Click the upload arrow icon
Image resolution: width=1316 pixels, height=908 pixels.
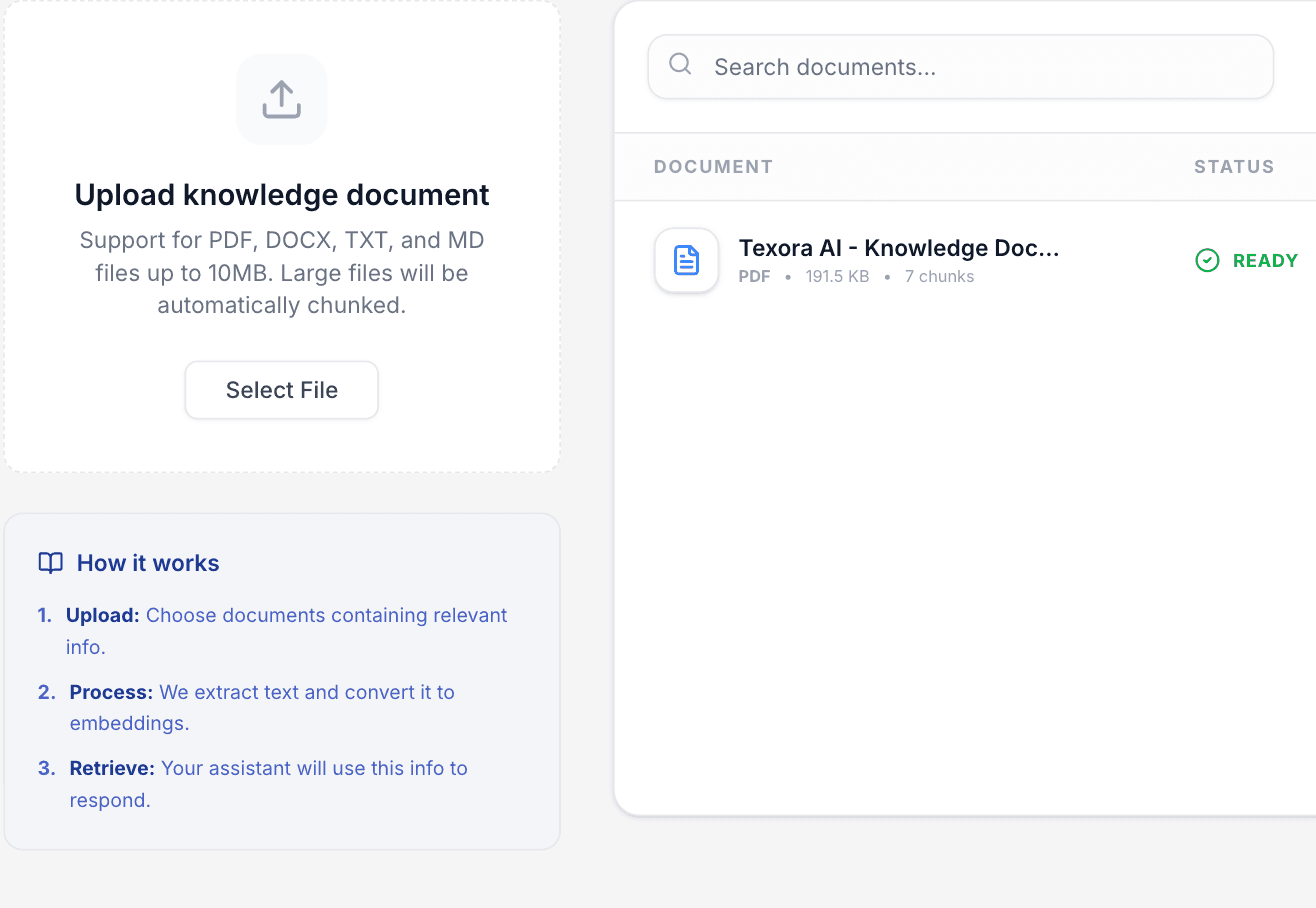coord(282,99)
